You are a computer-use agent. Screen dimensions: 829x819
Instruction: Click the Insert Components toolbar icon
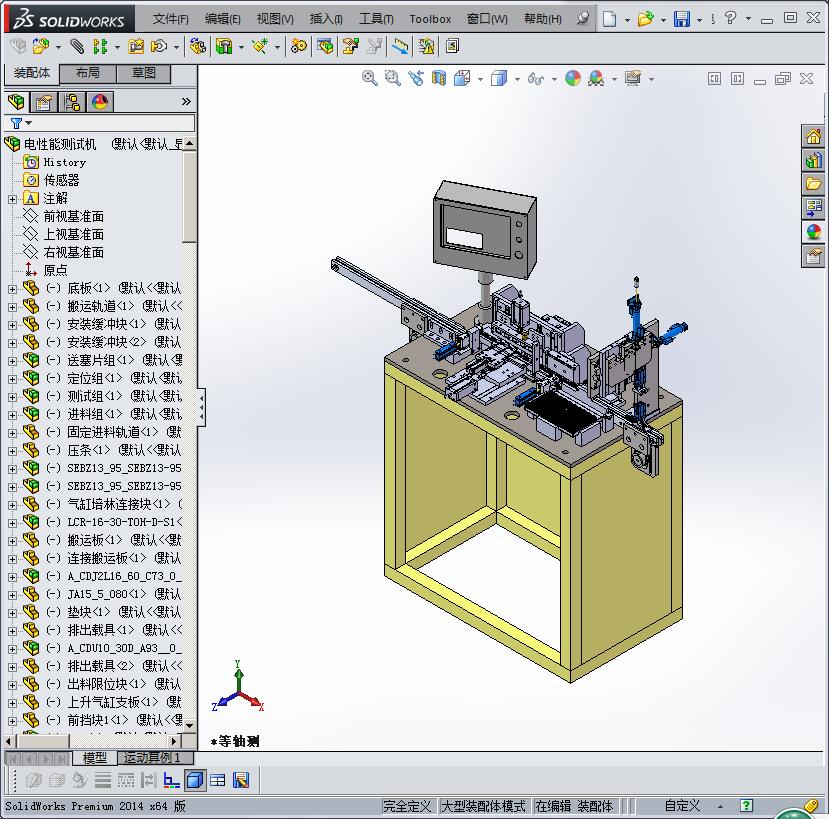click(41, 47)
